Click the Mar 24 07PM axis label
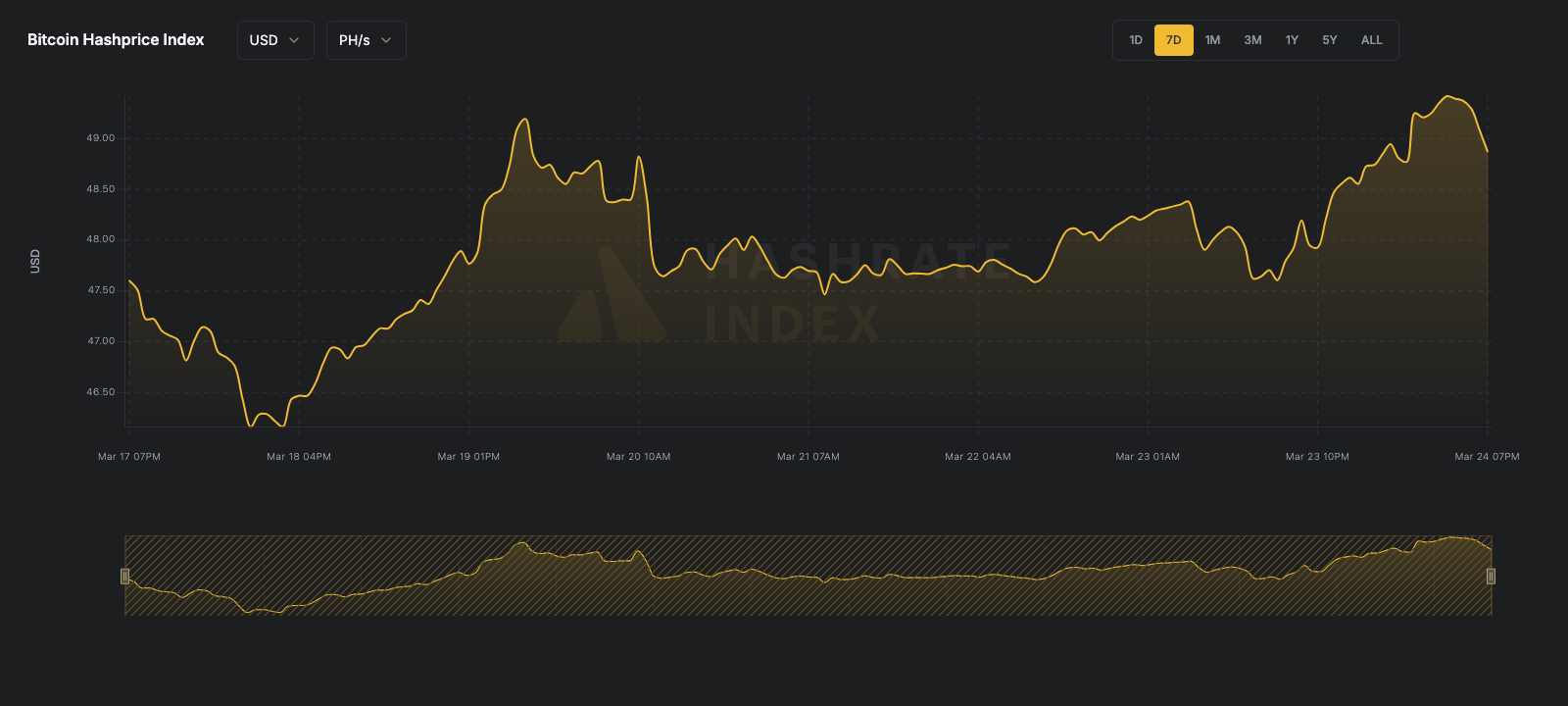Screen dimensions: 1568x706 point(1488,457)
